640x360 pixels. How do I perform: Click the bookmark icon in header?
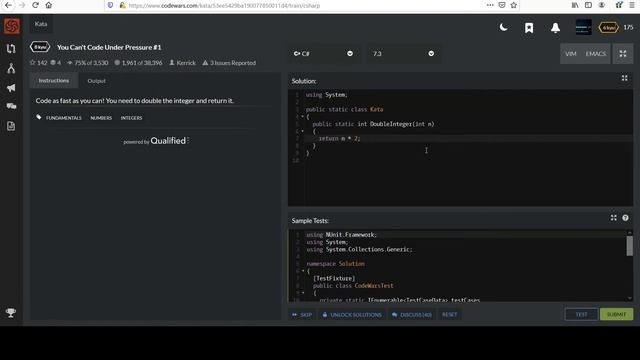[529, 28]
